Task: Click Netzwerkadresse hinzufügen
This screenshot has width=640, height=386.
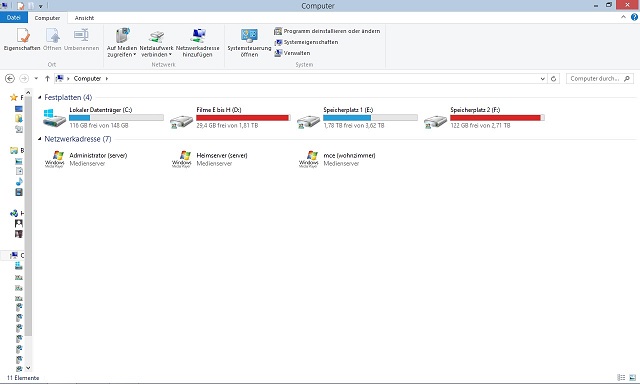Action: tap(198, 42)
